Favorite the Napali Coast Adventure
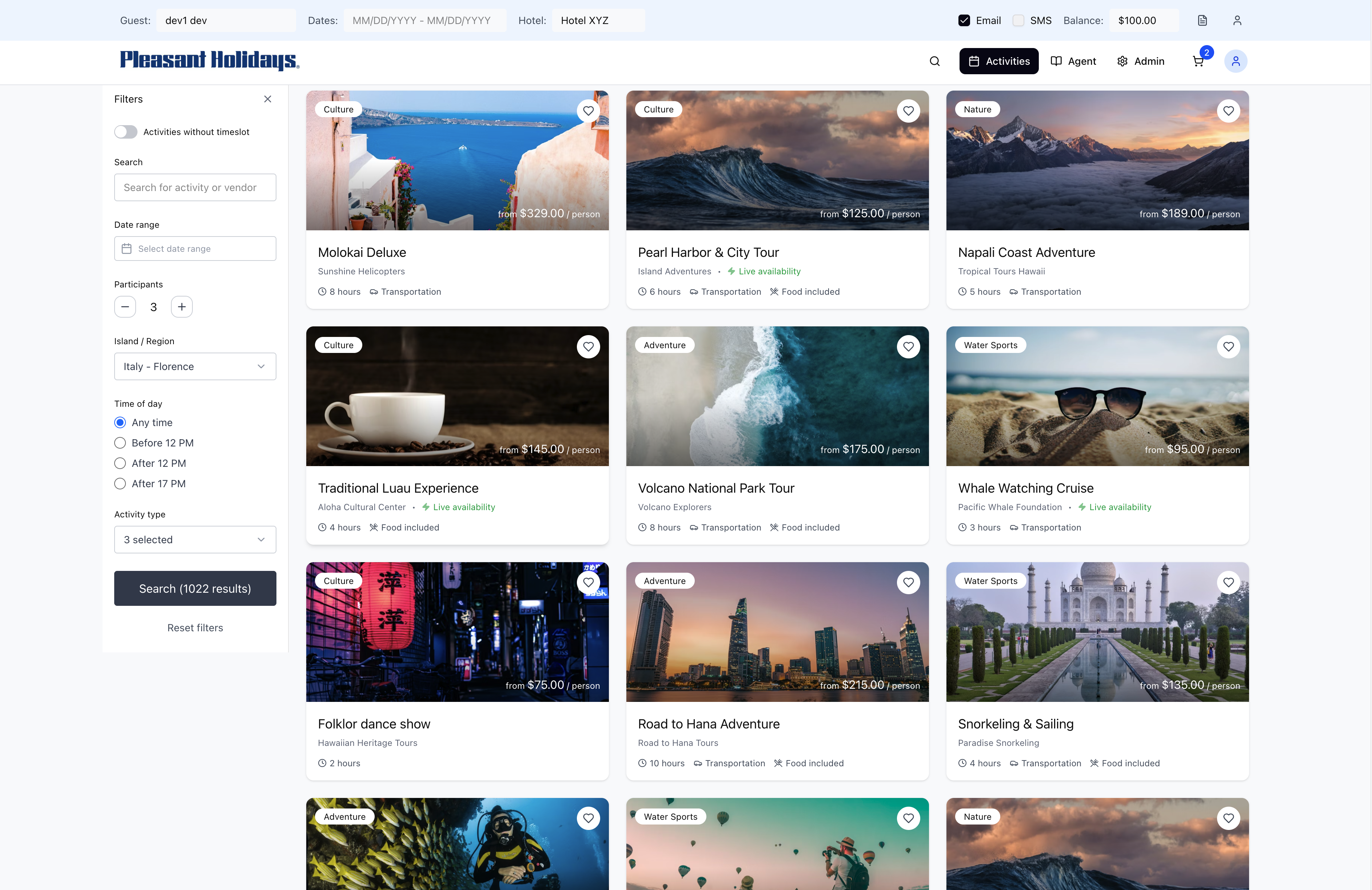The height and width of the screenshot is (890, 1372). 1228,111
